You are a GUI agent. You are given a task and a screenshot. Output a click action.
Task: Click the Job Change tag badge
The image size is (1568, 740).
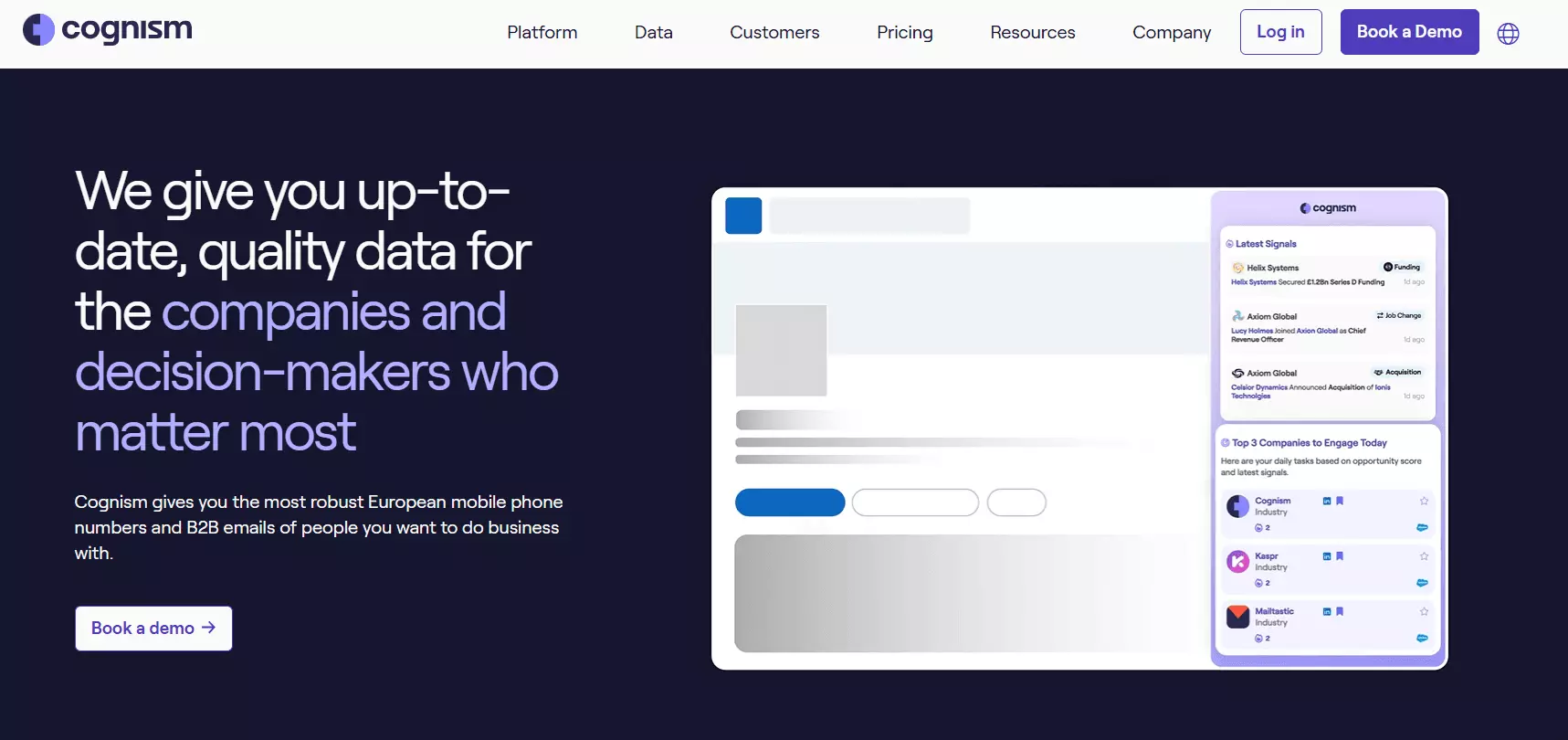point(1399,315)
